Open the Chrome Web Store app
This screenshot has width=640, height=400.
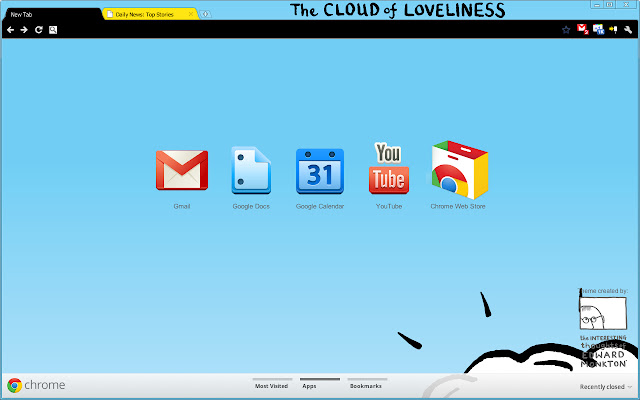(x=460, y=170)
